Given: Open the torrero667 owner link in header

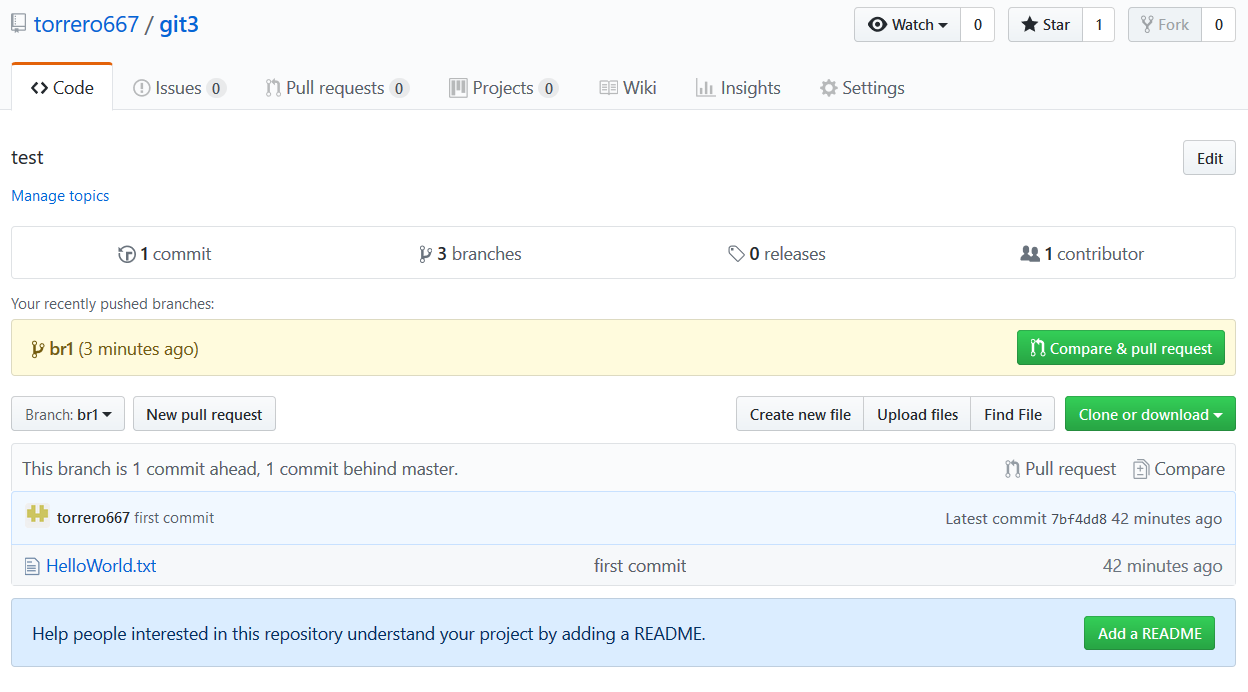Looking at the screenshot, I should coord(86,24).
